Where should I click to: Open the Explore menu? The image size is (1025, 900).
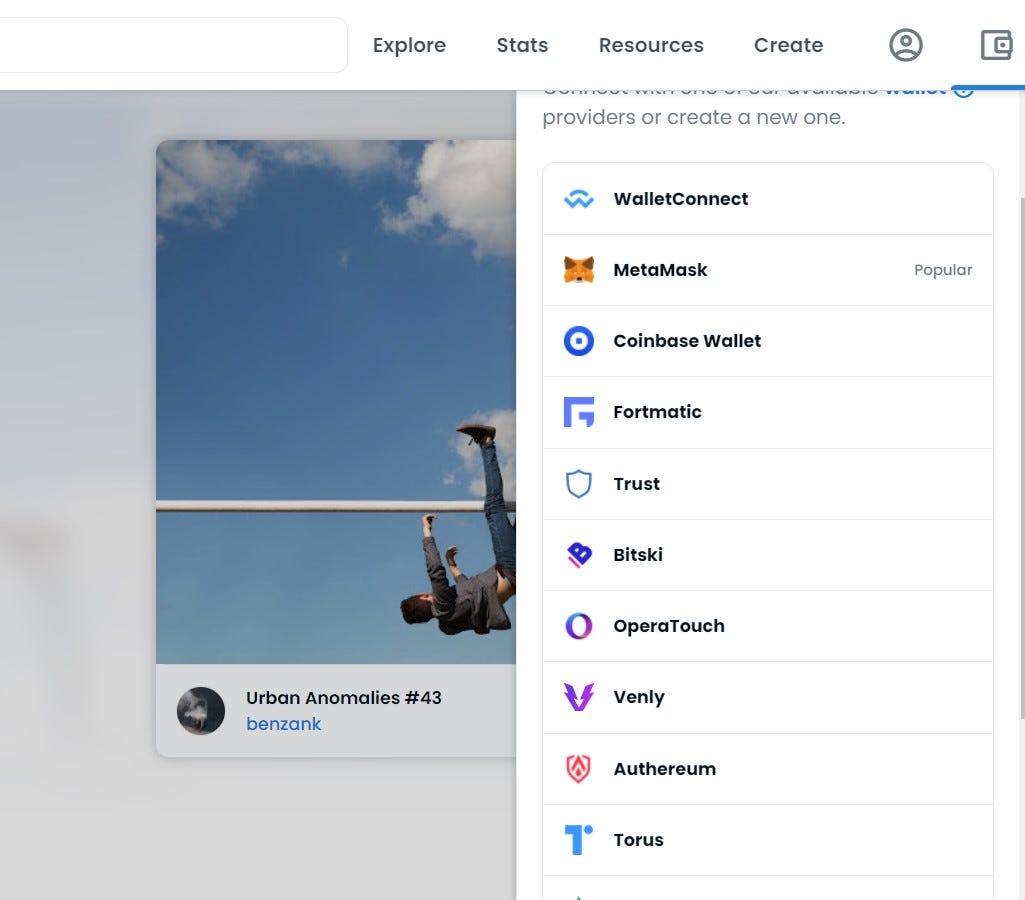[x=409, y=45]
